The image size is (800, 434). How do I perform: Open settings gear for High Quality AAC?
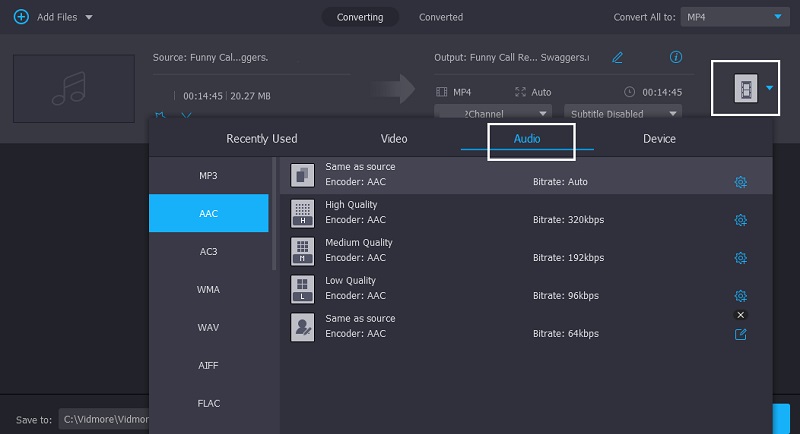pyautogui.click(x=740, y=220)
